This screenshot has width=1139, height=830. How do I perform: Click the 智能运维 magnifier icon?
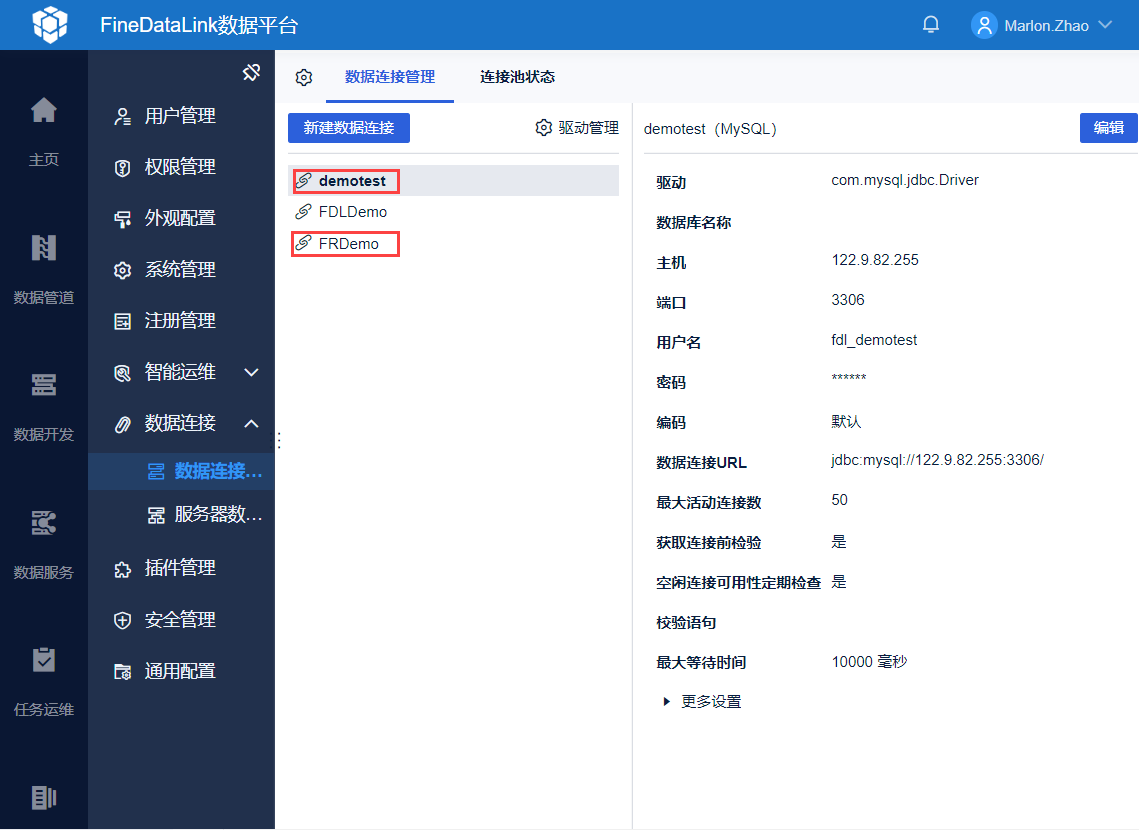(123, 373)
